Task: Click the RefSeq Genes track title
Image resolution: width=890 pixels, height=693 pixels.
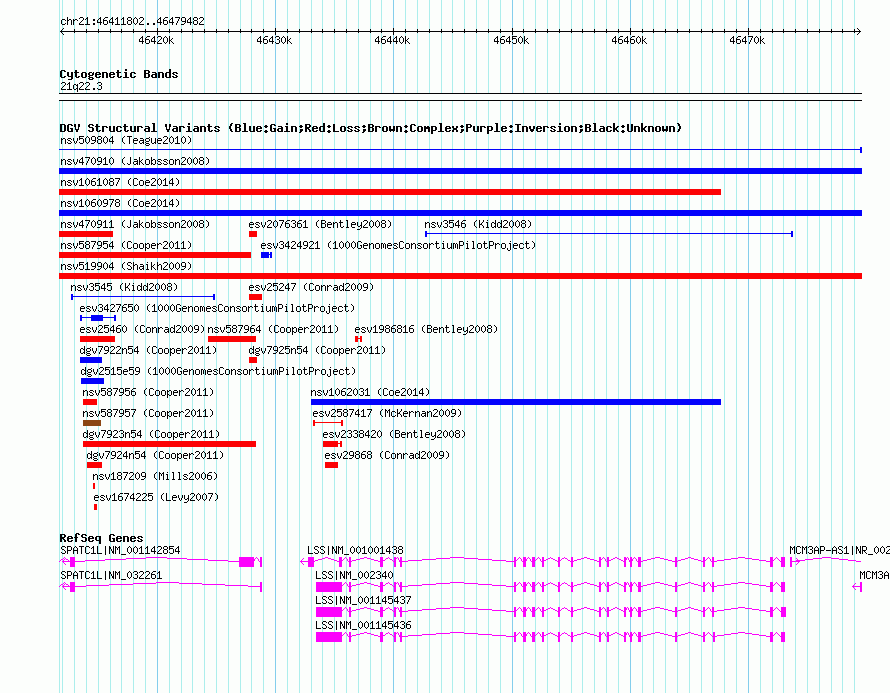Action: pos(101,537)
